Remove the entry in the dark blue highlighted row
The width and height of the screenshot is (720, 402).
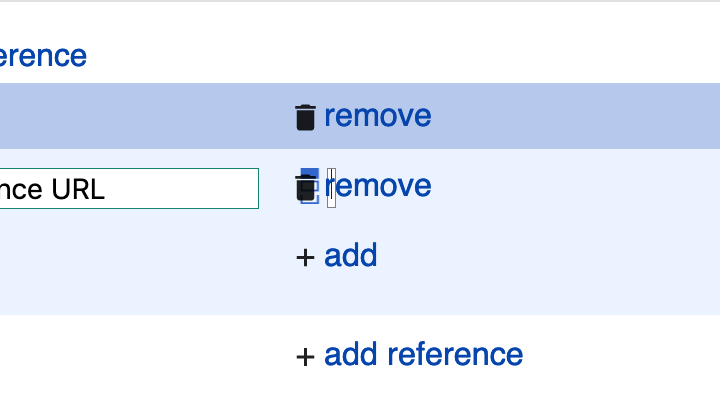pos(377,116)
